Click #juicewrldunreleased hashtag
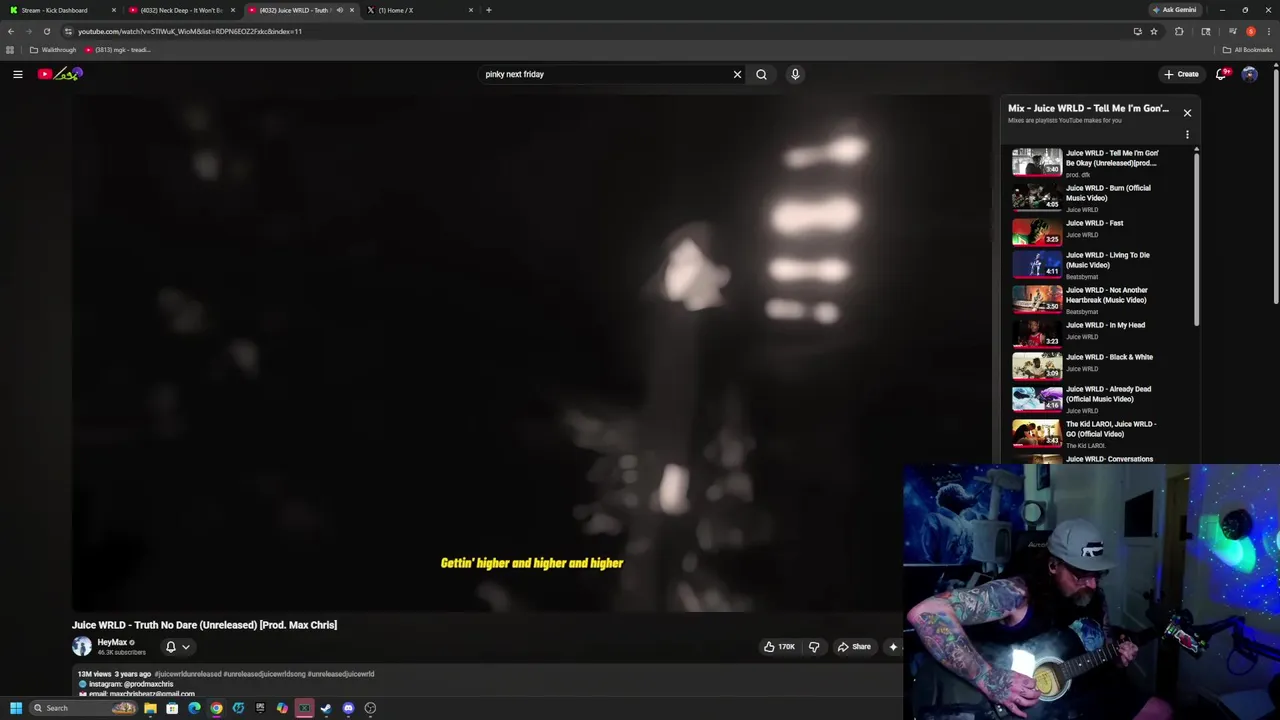1280x720 pixels. click(187, 674)
